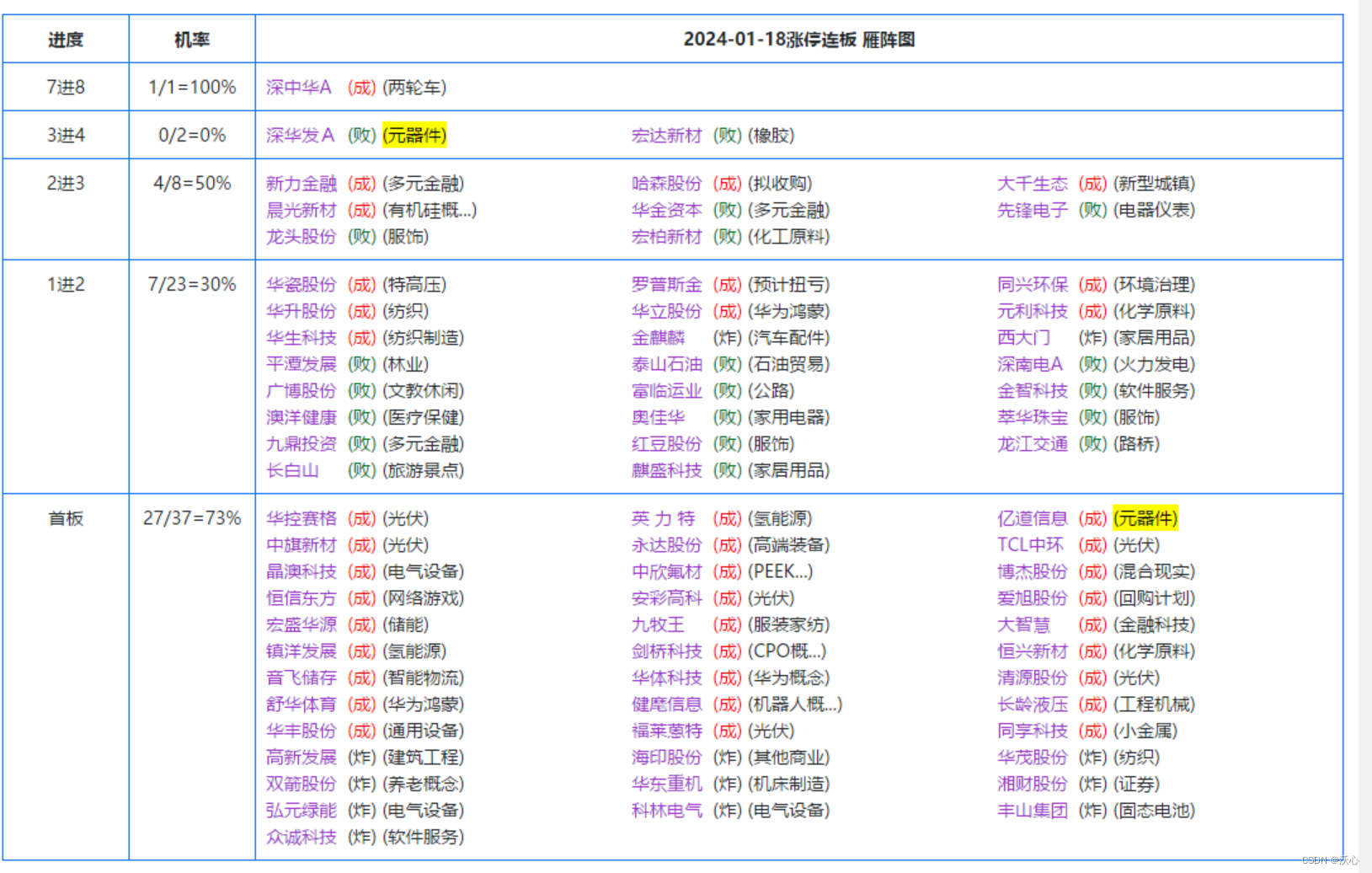This screenshot has width=1372, height=873.
Task: Select the 海印股份 stock link
Action: pyautogui.click(x=666, y=758)
